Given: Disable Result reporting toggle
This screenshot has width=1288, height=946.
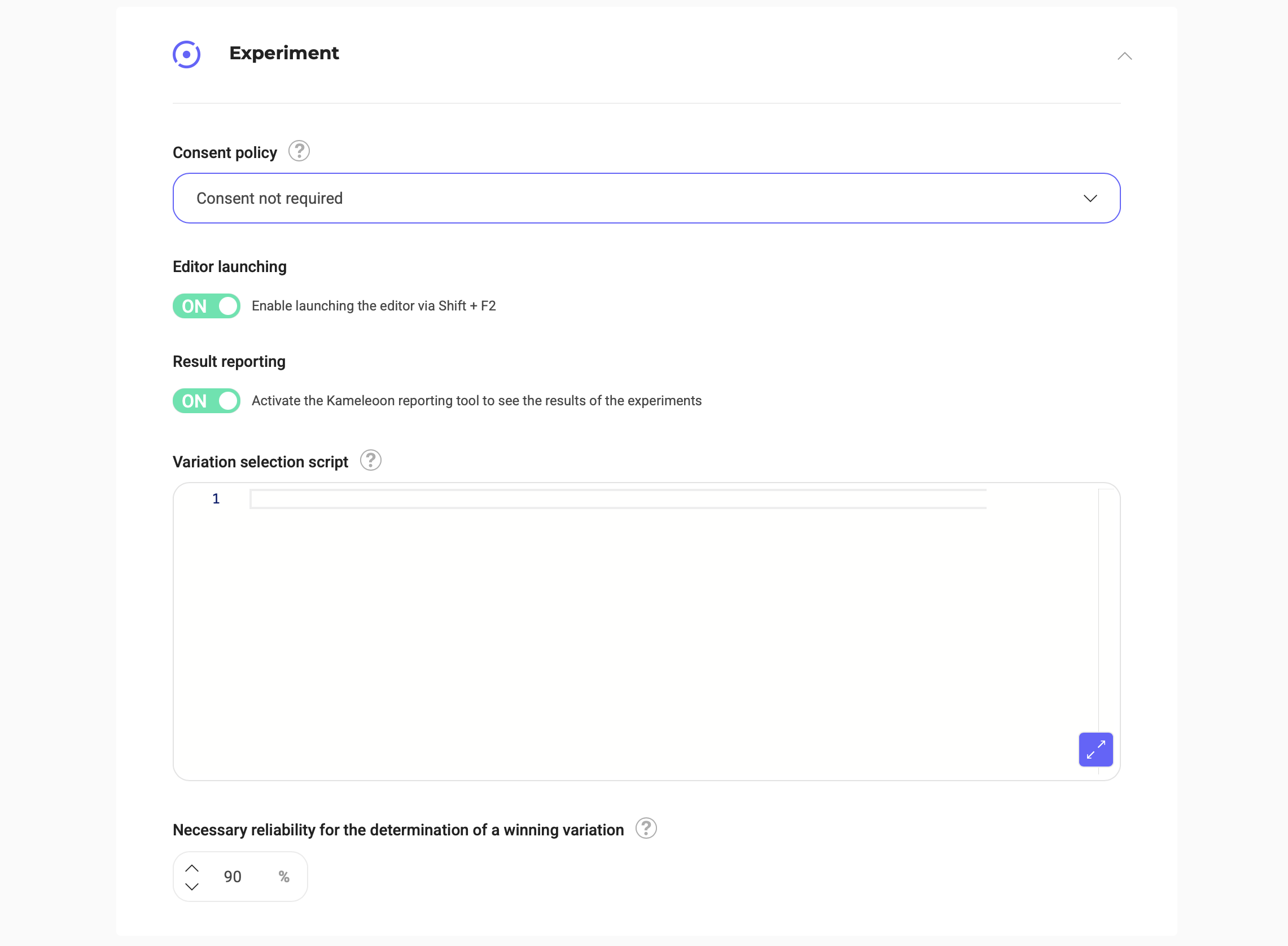Looking at the screenshot, I should pos(207,401).
